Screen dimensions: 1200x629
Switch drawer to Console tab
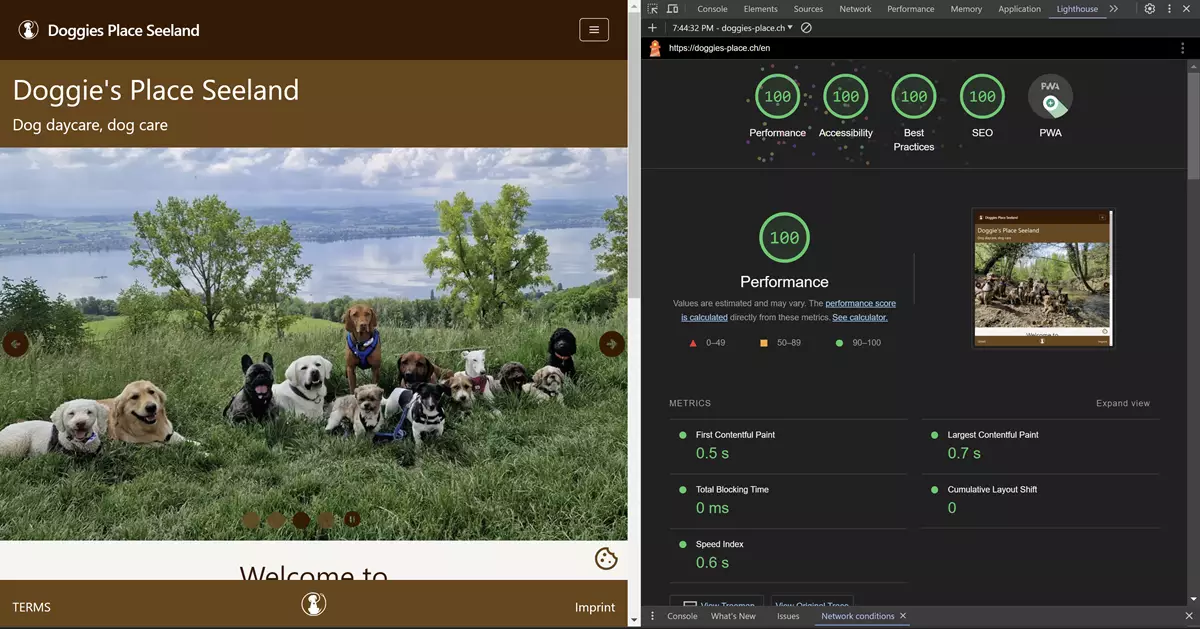click(682, 616)
